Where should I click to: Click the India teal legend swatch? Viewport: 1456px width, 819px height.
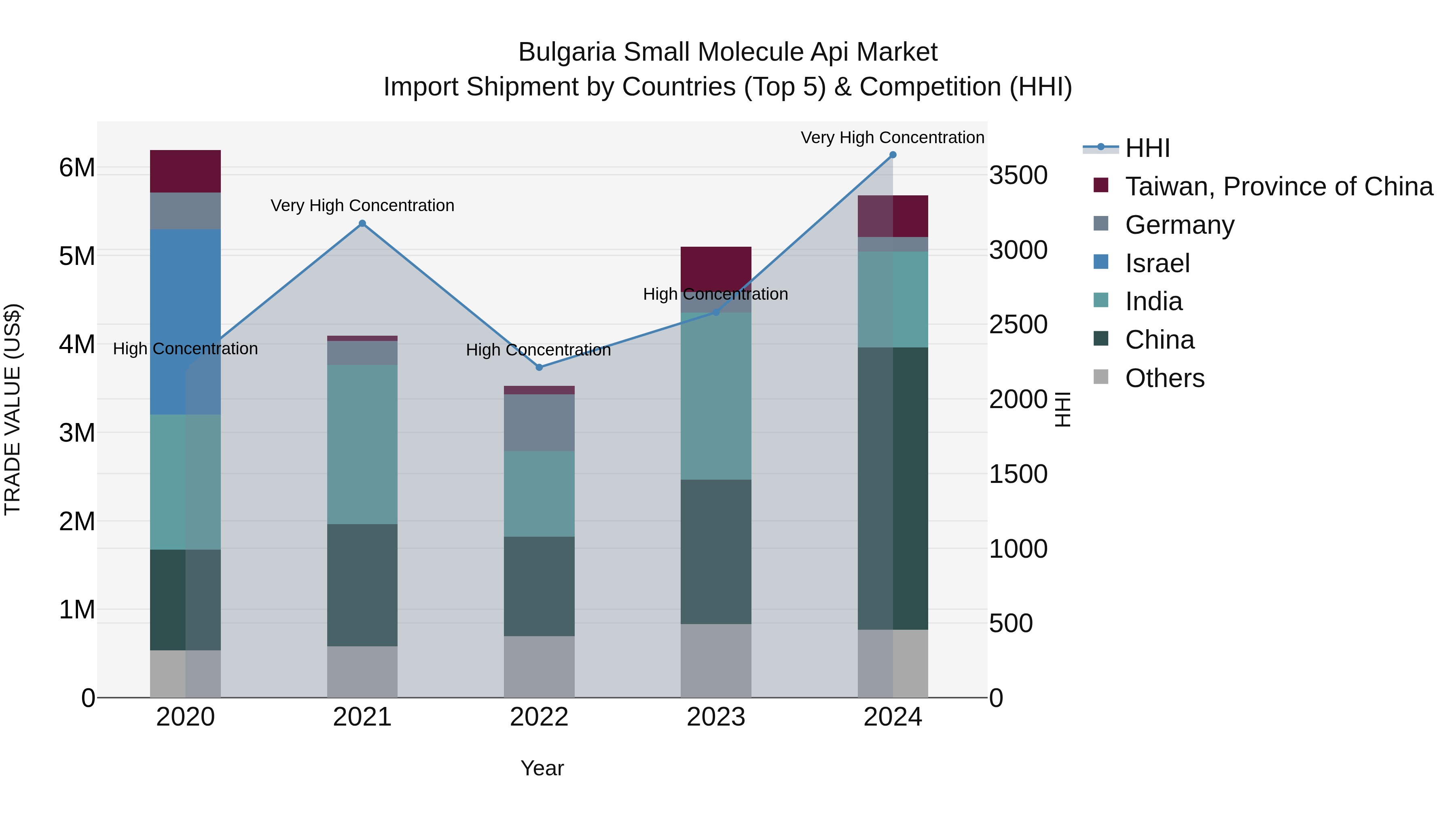pyautogui.click(x=1101, y=300)
